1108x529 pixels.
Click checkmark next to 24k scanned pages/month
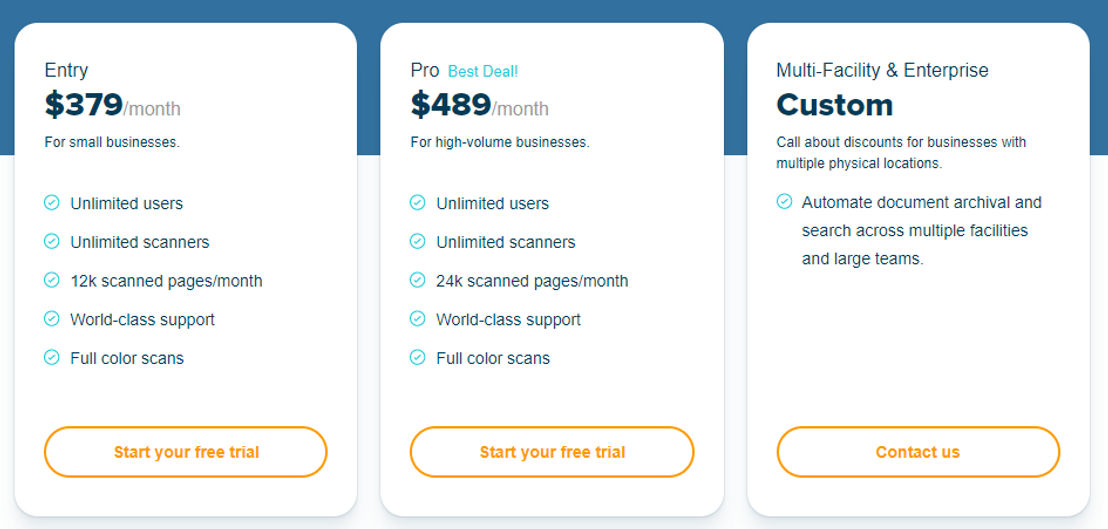(418, 280)
